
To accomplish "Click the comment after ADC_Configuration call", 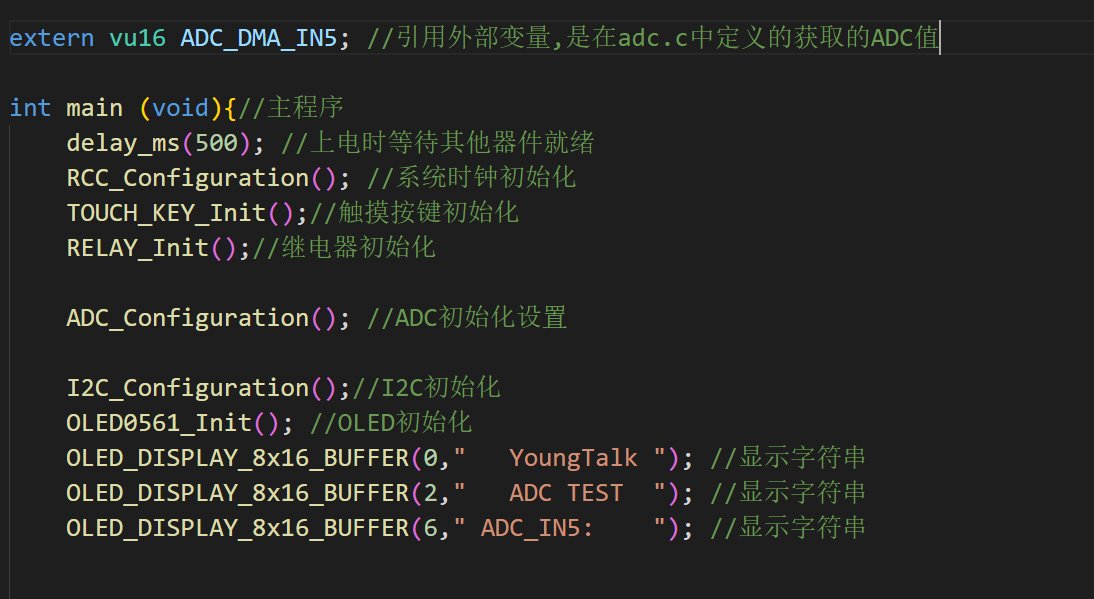I will point(467,318).
